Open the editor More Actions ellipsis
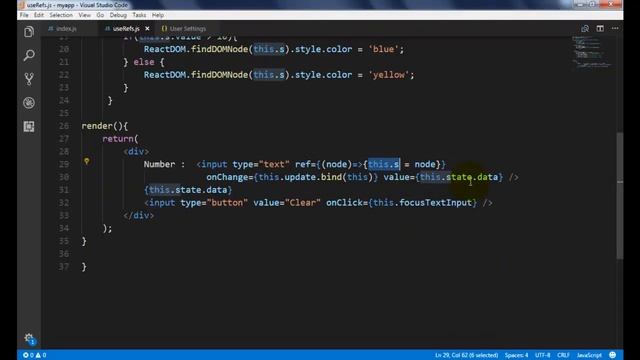This screenshot has height=360, width=640. 615,29
